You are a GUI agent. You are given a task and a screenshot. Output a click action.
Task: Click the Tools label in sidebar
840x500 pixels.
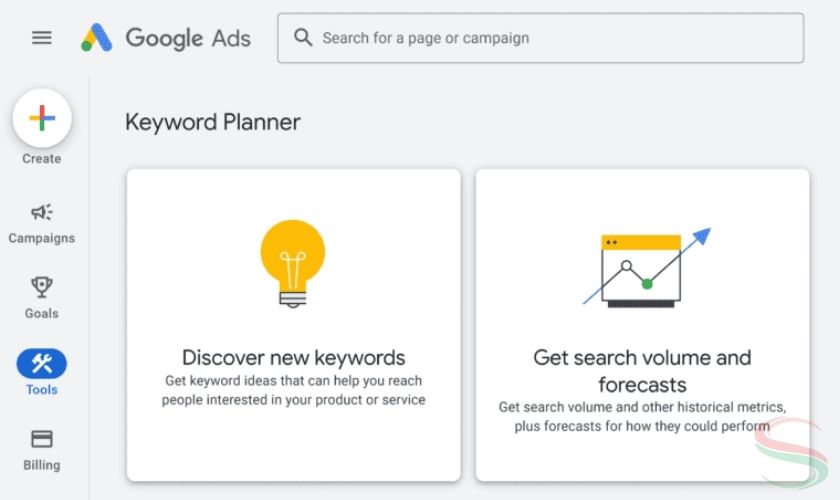click(42, 390)
